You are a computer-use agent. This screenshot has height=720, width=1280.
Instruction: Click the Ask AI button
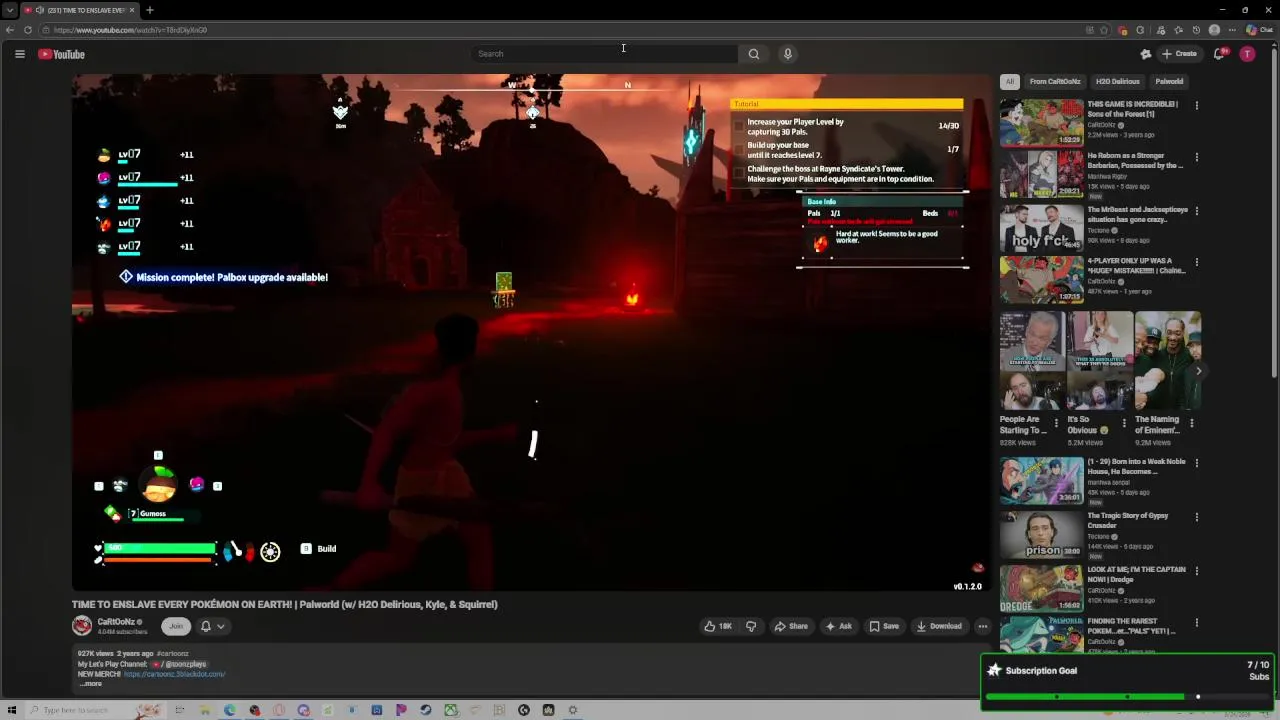[838, 626]
